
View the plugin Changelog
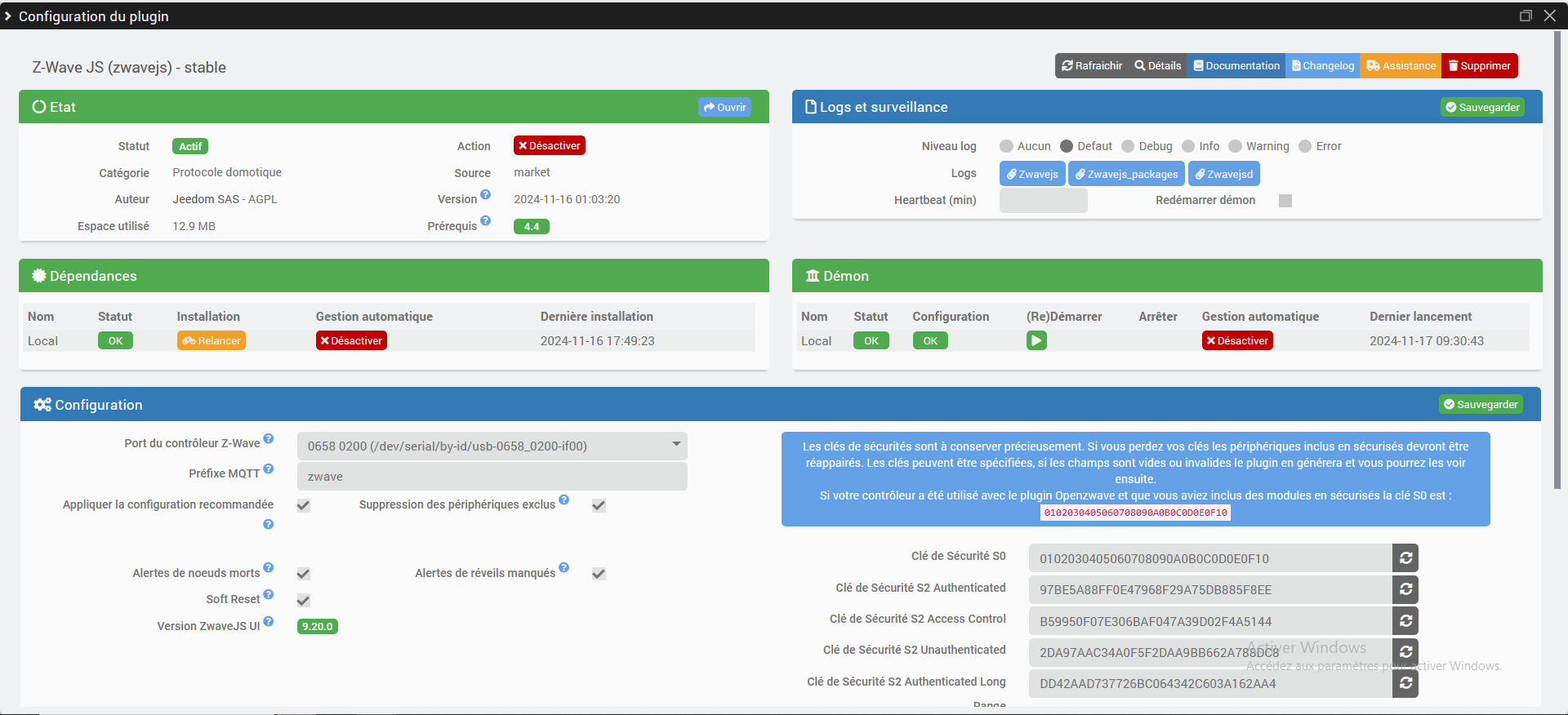pos(1323,66)
